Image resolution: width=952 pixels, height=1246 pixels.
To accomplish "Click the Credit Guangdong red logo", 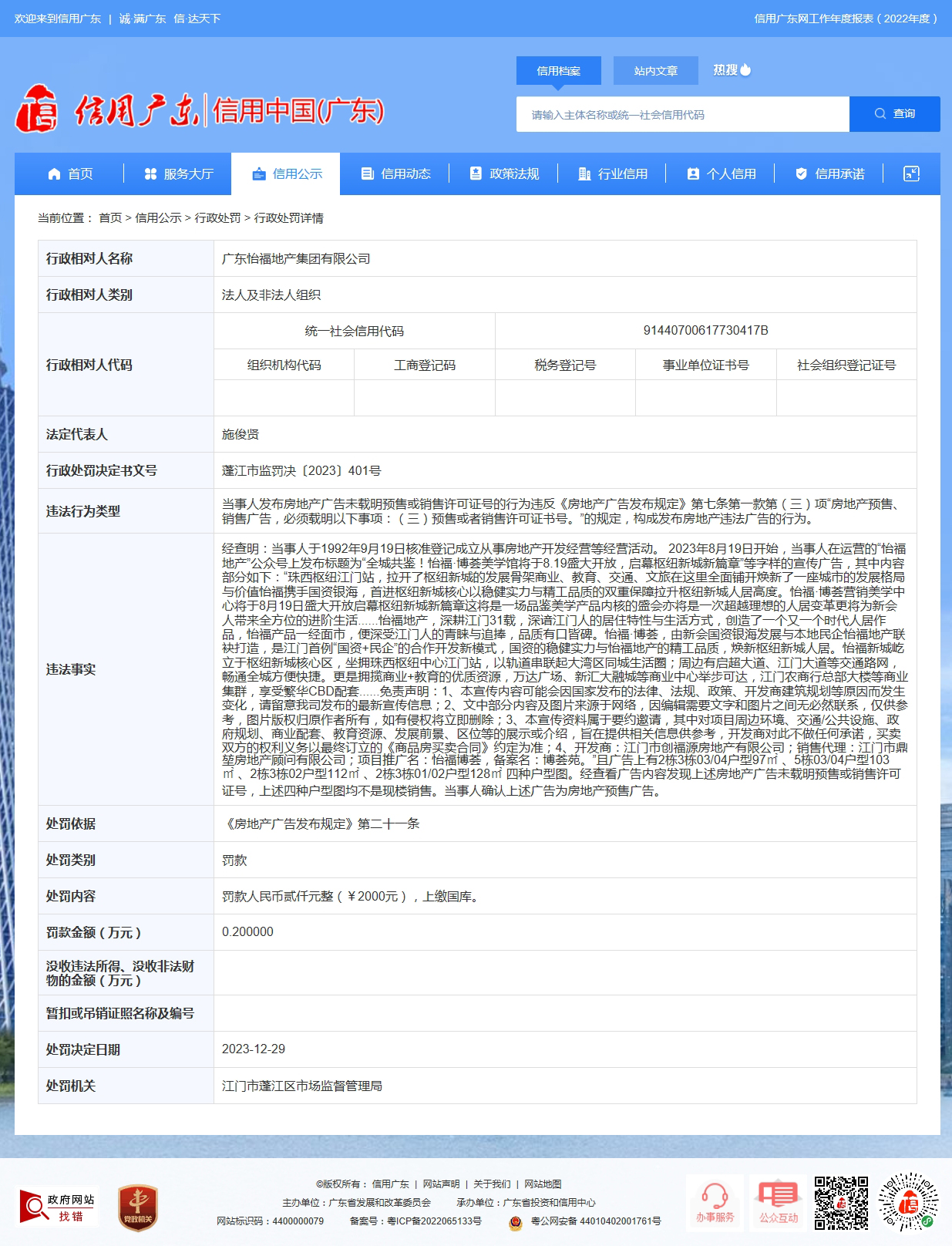I will pyautogui.click(x=37, y=109).
